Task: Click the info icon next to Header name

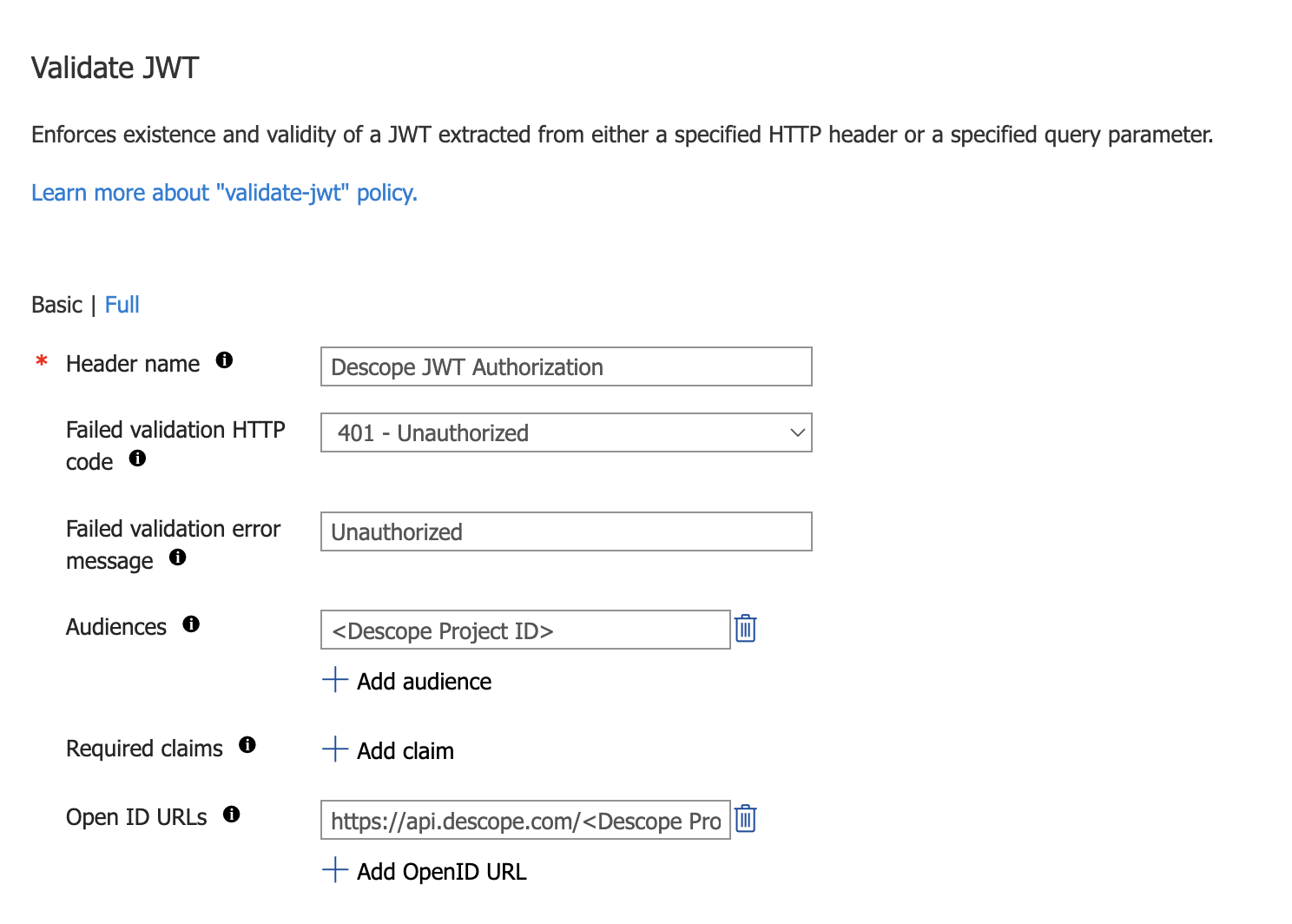Action: point(224,360)
